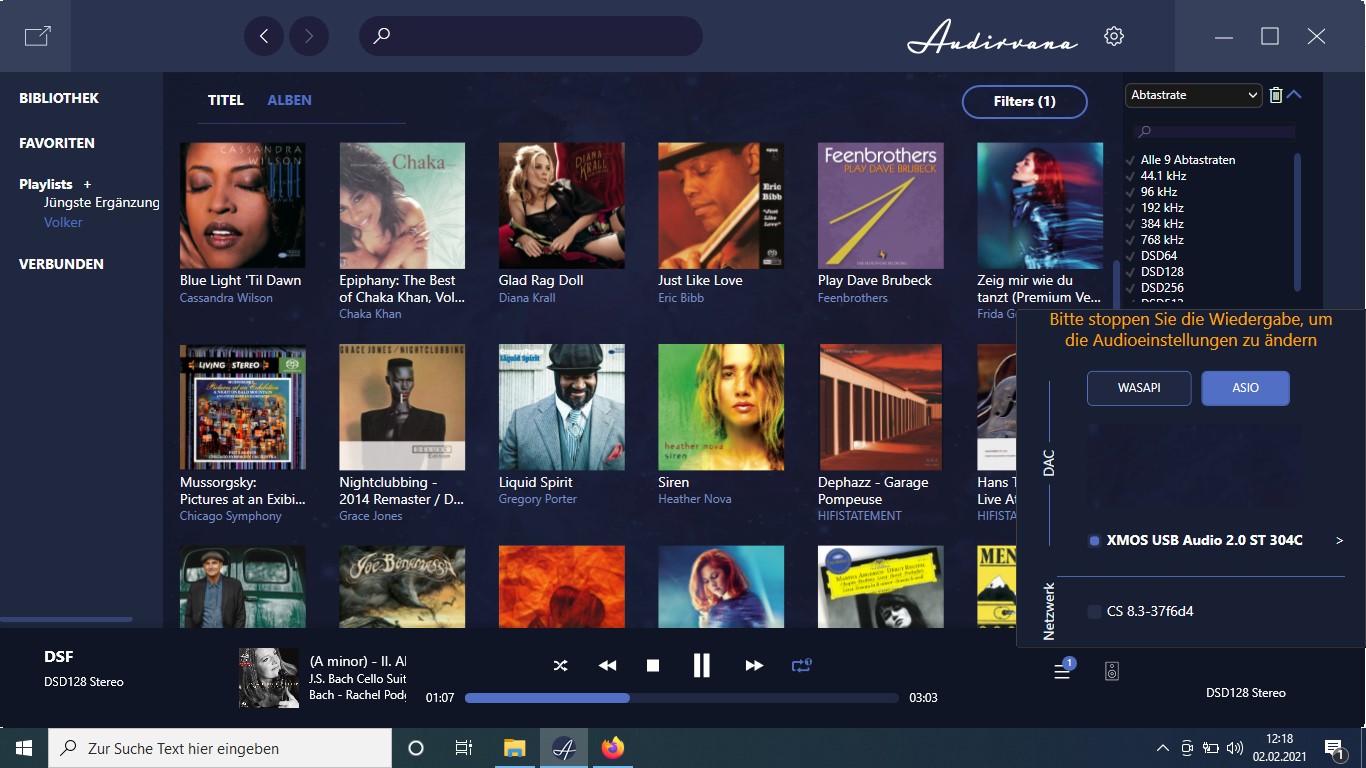The image size is (1366, 768).
Task: Select XMOS USB Audio 2.0 ST 304C device
Action: [x=1204, y=540]
